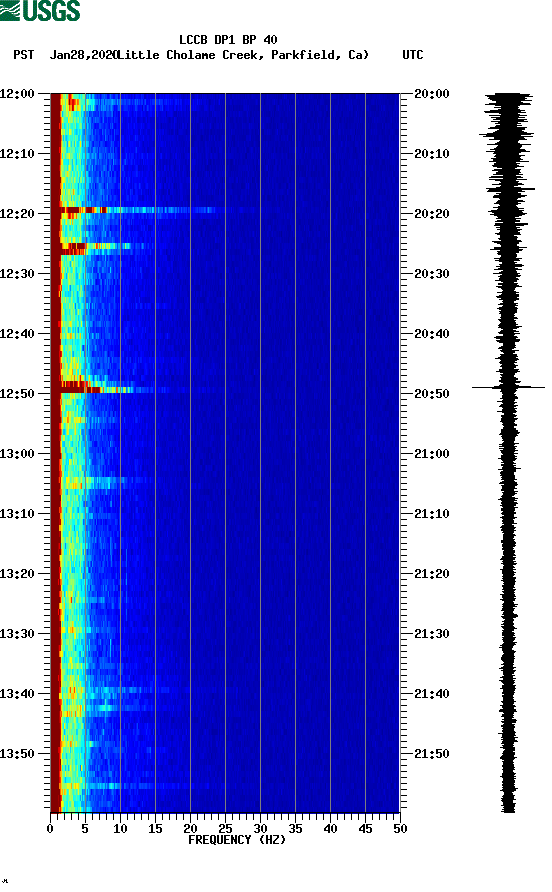
Task: Click the '50' frequency axis tick label
Action: [400, 829]
